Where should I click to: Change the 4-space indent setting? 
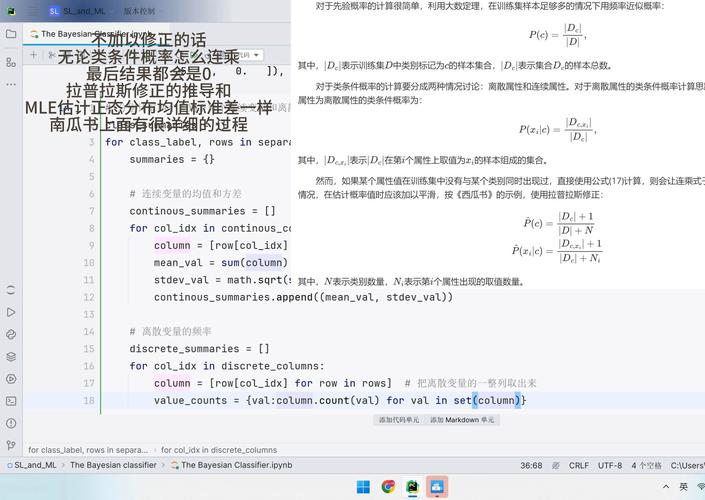646,465
